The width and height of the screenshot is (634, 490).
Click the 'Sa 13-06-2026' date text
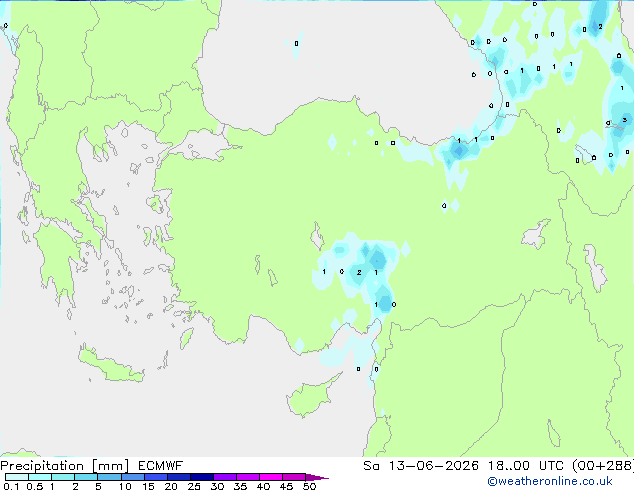[x=421, y=466]
